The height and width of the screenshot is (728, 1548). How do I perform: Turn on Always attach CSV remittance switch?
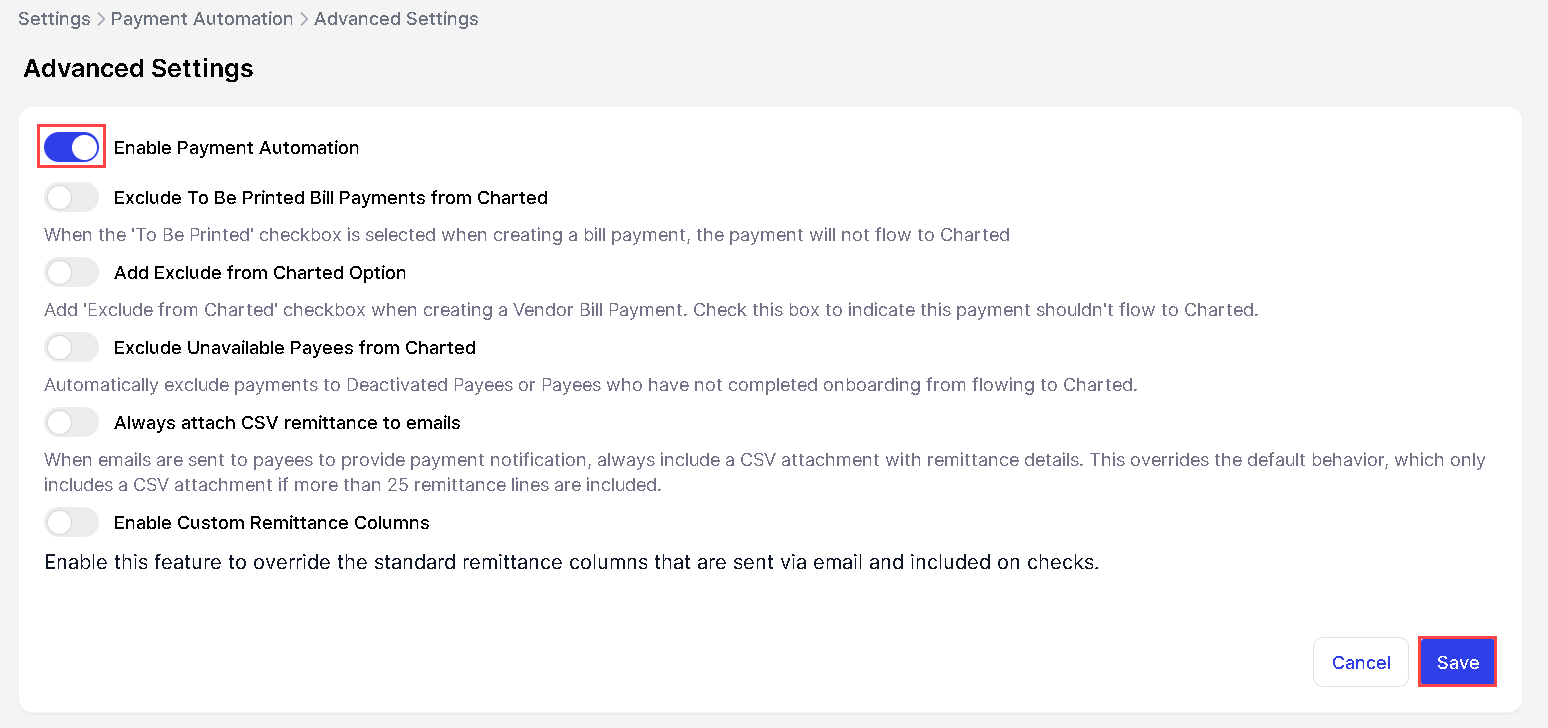pos(71,422)
